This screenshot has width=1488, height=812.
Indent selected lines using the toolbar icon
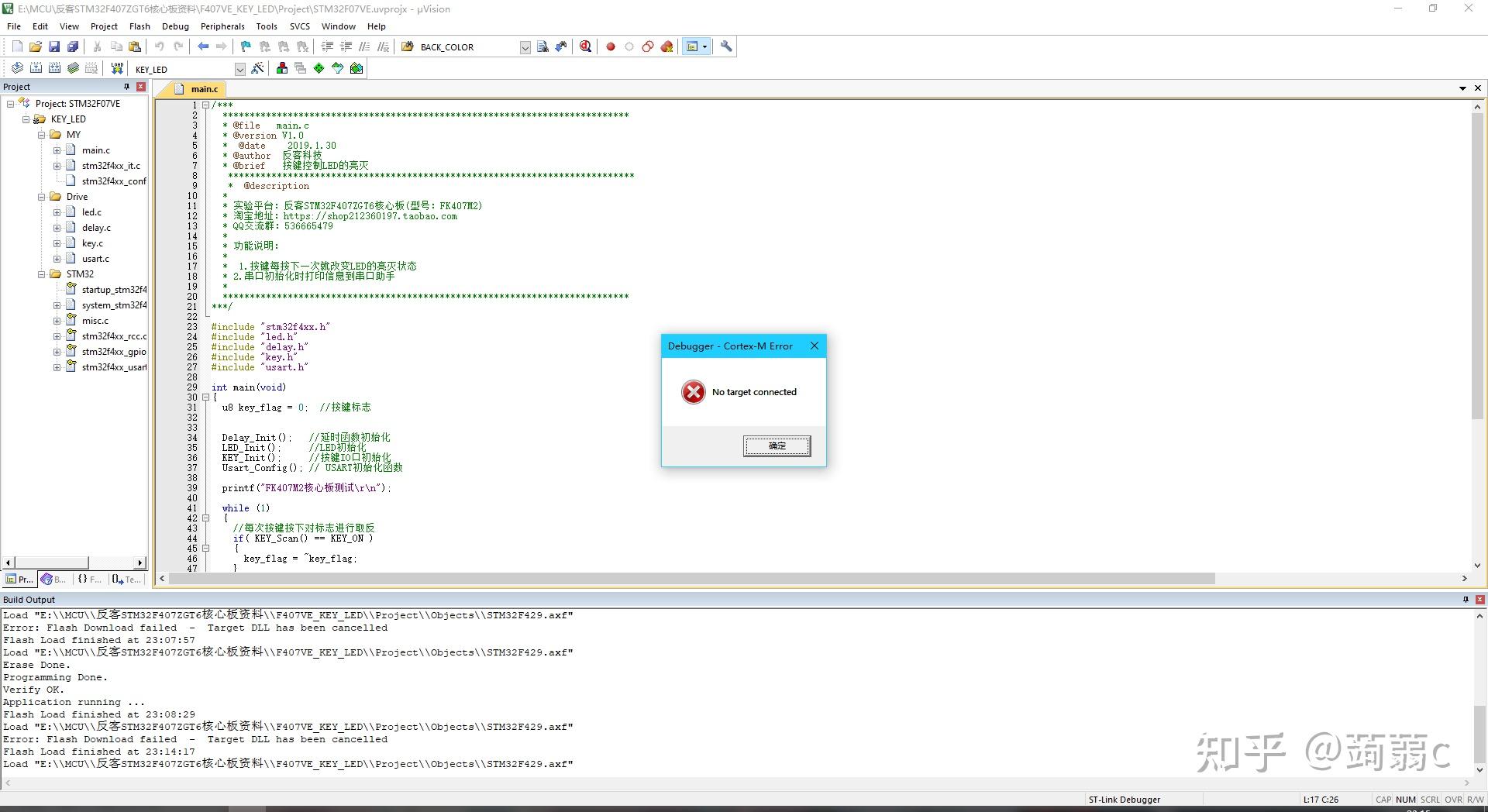(327, 46)
